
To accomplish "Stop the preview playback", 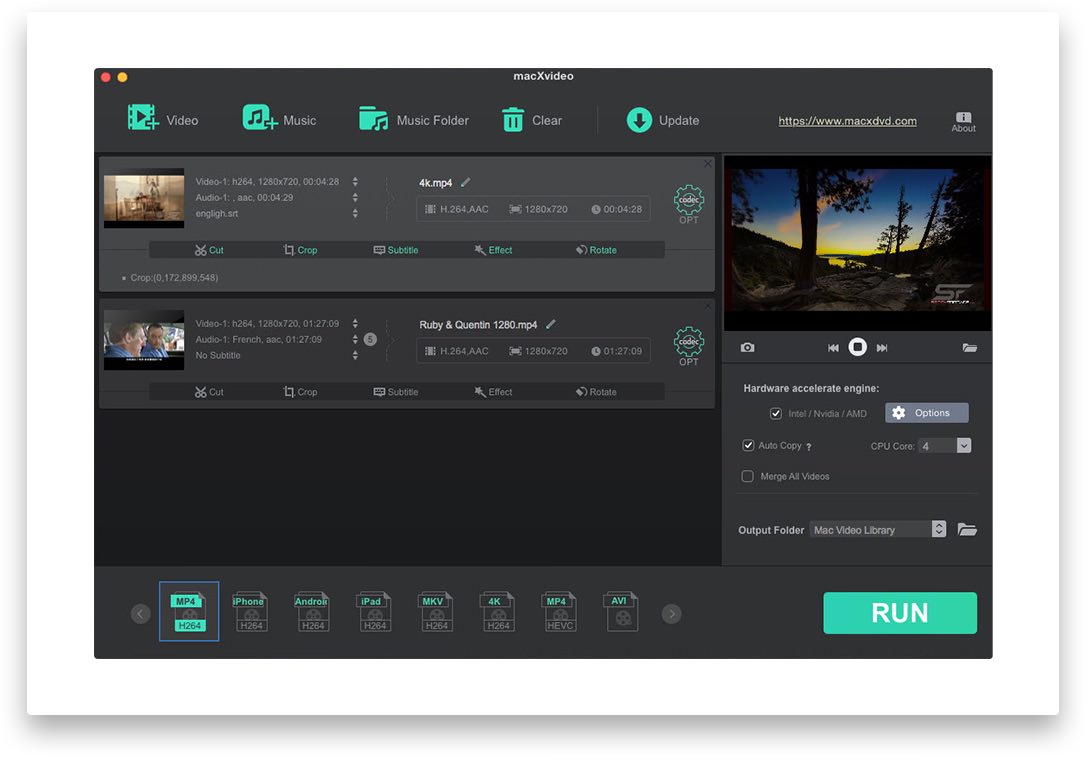I will (857, 347).
